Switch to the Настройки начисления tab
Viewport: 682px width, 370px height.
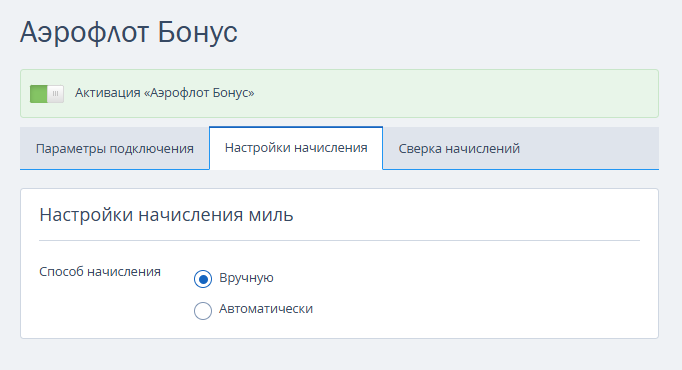[x=296, y=148]
